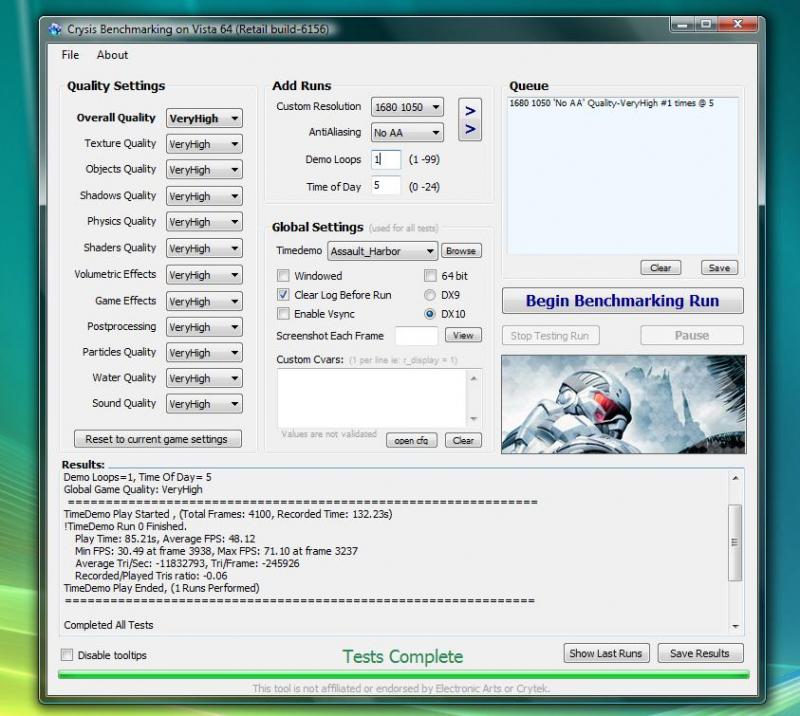Open the About menu
This screenshot has height=716, width=800.
pos(112,55)
